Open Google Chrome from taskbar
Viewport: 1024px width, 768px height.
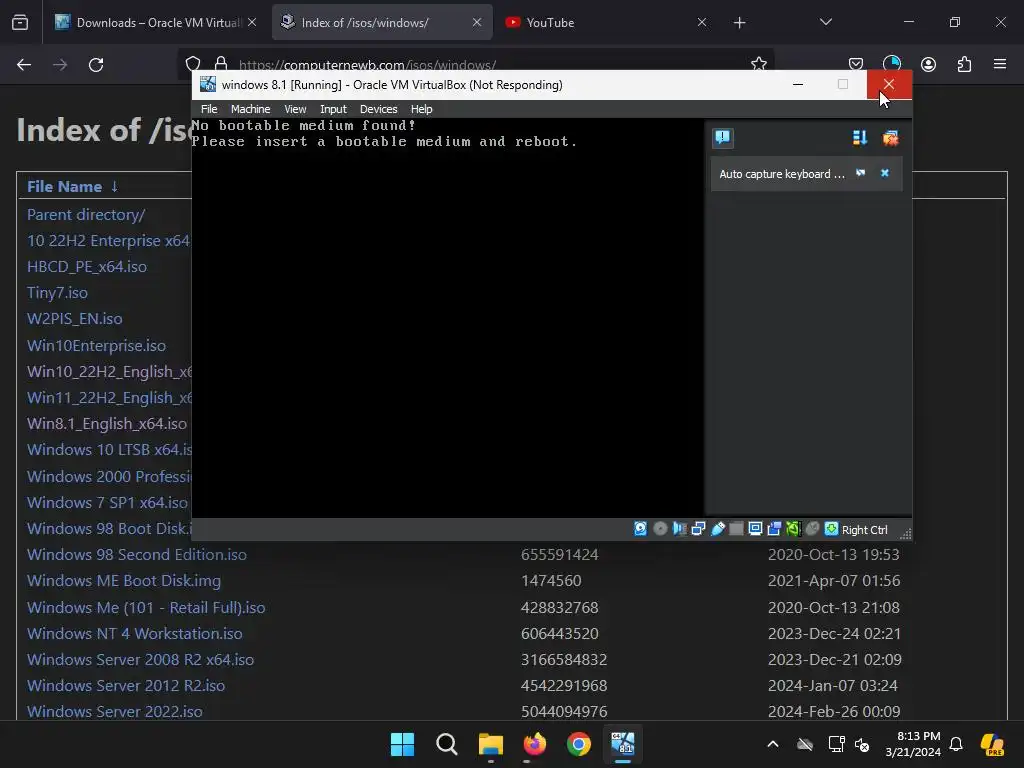click(579, 744)
